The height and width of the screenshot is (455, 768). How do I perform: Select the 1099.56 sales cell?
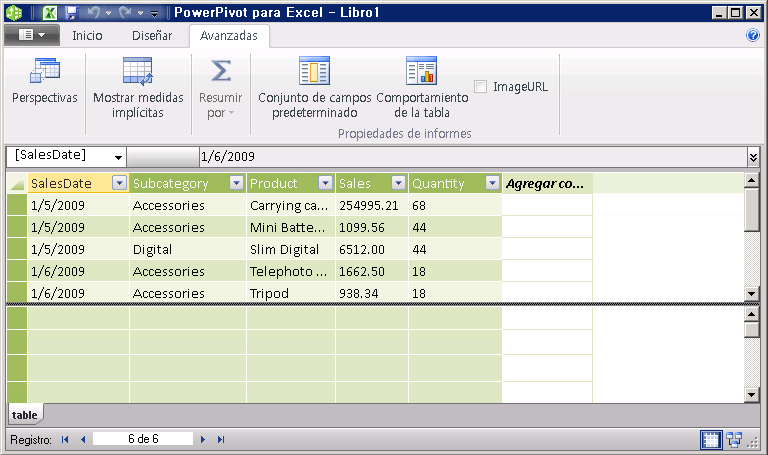click(x=372, y=227)
